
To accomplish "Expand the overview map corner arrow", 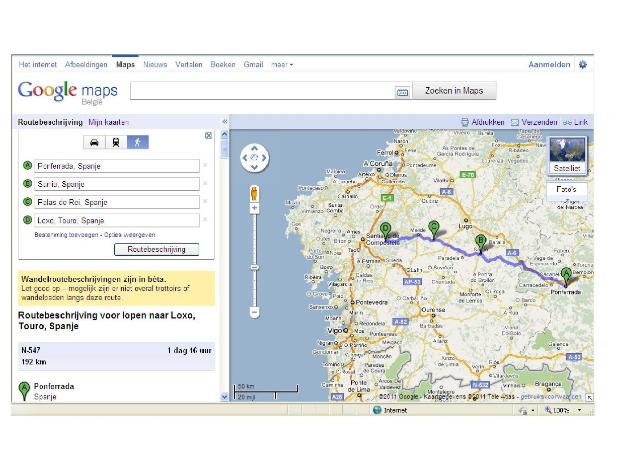I will 589,397.
